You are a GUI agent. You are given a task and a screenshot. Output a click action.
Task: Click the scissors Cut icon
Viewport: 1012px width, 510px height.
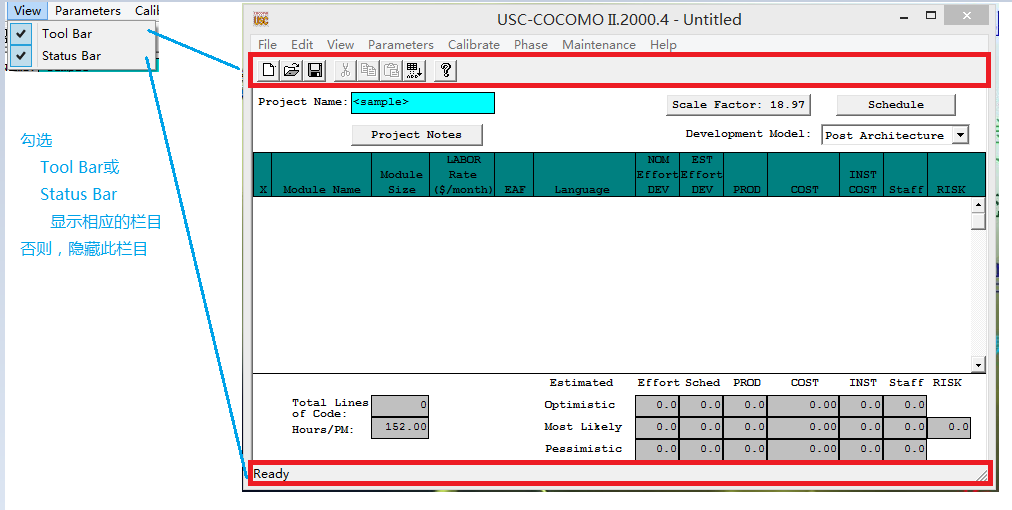pos(345,70)
